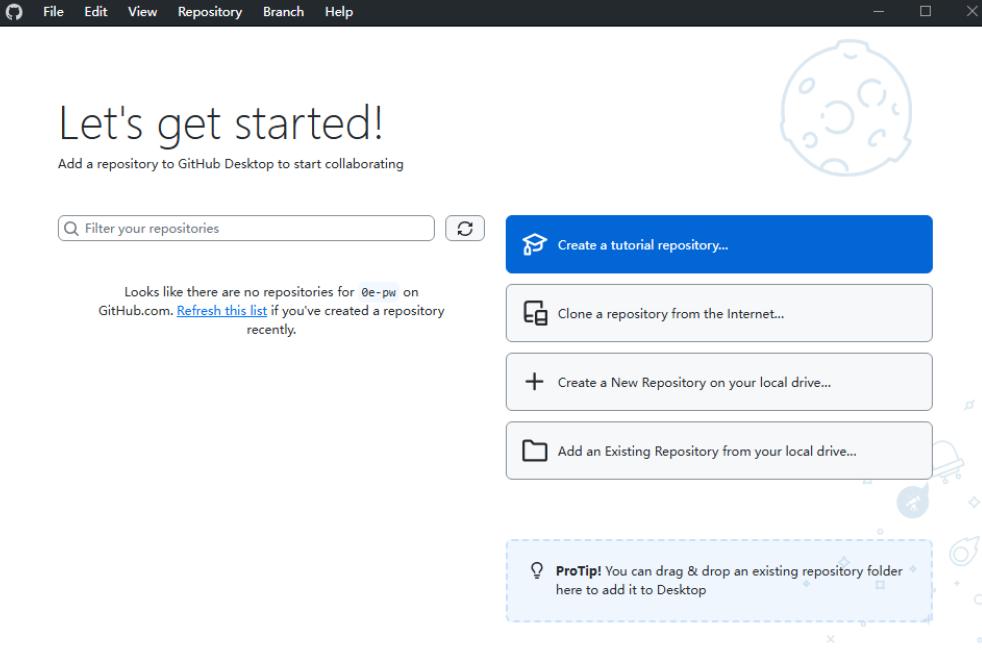Select 'Create a tutorial repository...' text
The width and height of the screenshot is (982, 650).
(642, 245)
